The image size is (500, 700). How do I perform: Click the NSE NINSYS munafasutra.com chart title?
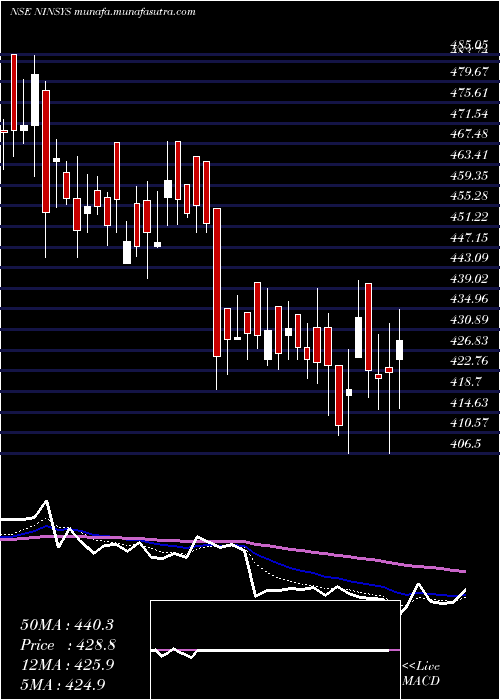(x=103, y=12)
